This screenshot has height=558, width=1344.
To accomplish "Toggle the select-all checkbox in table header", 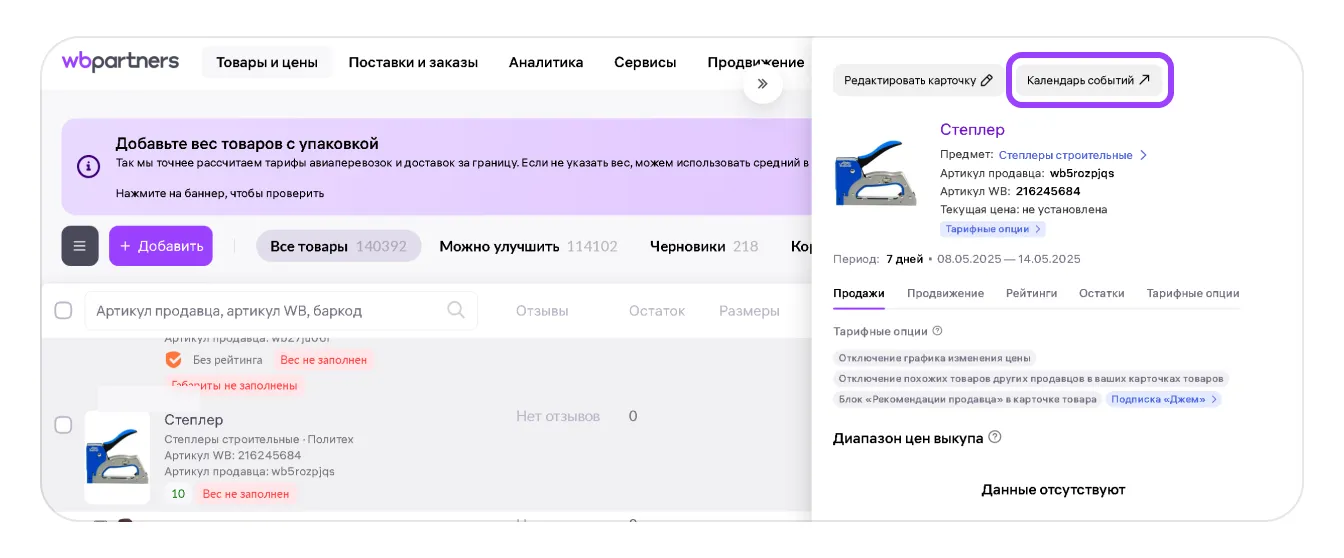I will (63, 311).
